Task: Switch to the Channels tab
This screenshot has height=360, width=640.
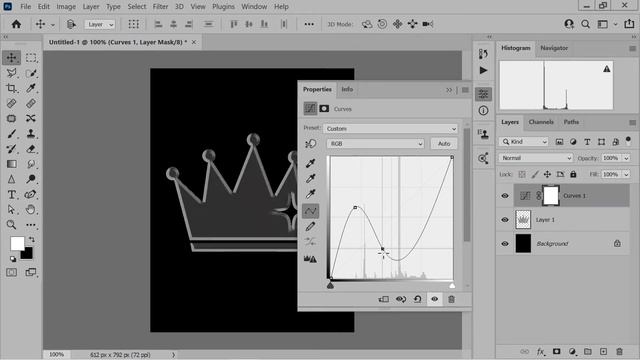Action: coord(541,122)
